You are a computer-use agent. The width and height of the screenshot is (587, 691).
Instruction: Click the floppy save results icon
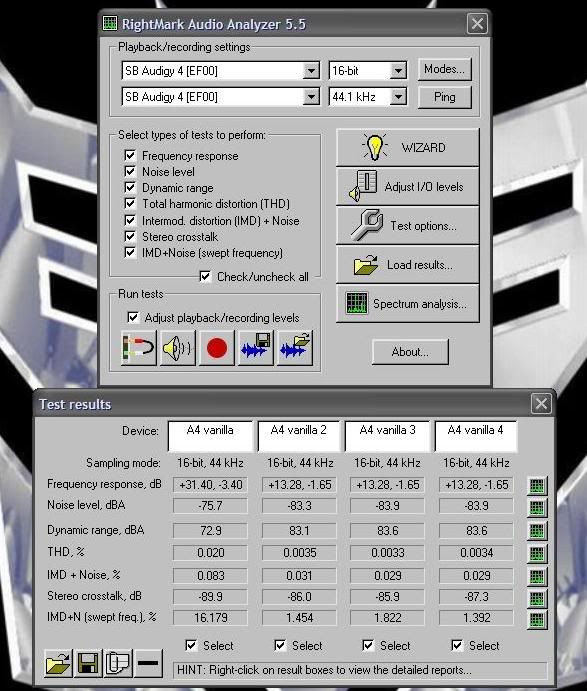(88, 663)
